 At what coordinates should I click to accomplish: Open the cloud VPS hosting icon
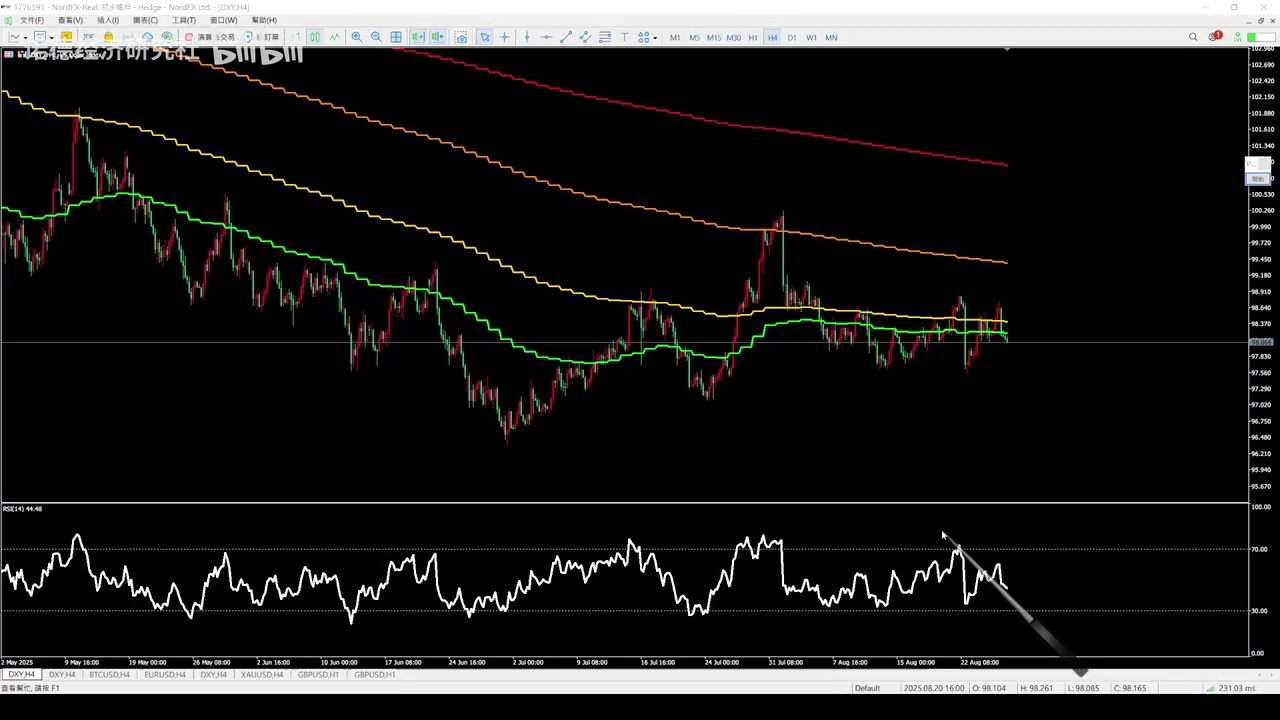pyautogui.click(x=148, y=37)
